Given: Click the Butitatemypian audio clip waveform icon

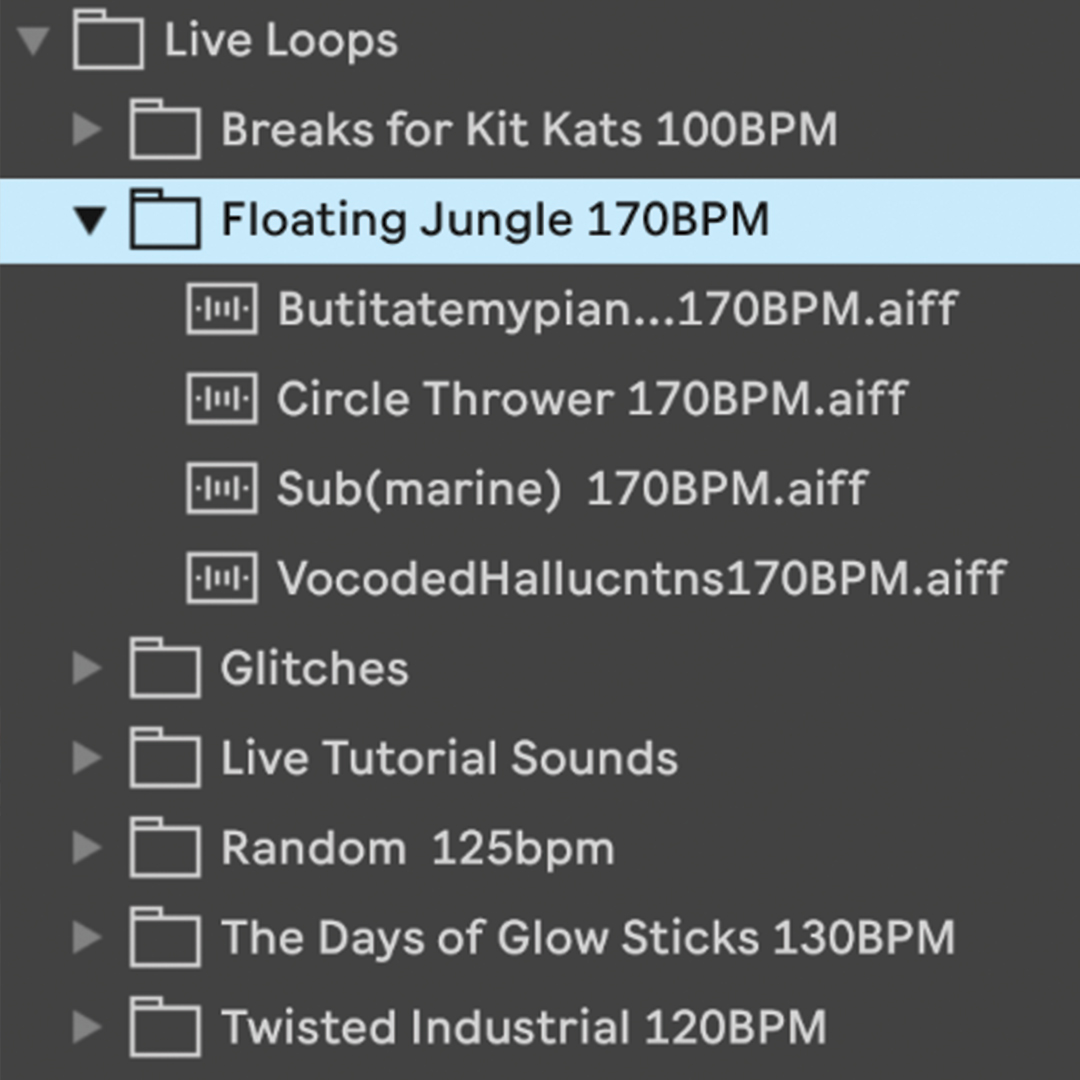Looking at the screenshot, I should pyautogui.click(x=222, y=309).
